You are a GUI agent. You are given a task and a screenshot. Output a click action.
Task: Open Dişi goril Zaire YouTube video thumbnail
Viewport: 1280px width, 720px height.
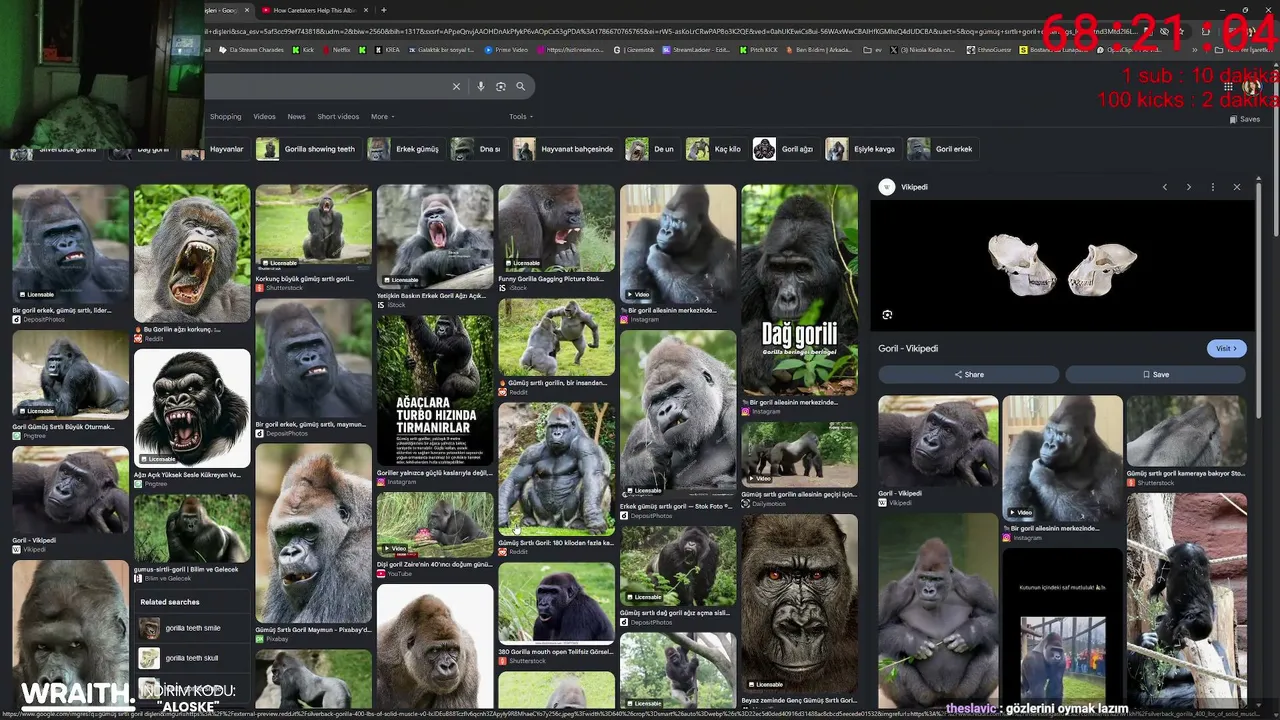click(x=435, y=524)
